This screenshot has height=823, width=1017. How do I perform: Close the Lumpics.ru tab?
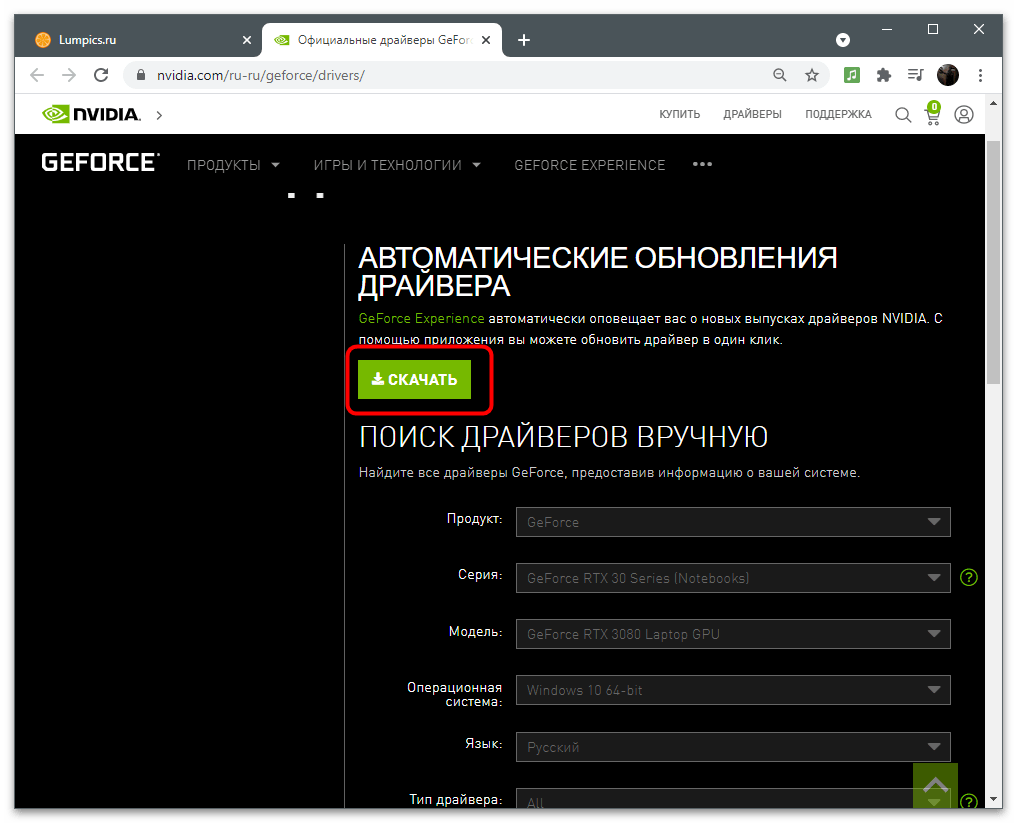(246, 40)
